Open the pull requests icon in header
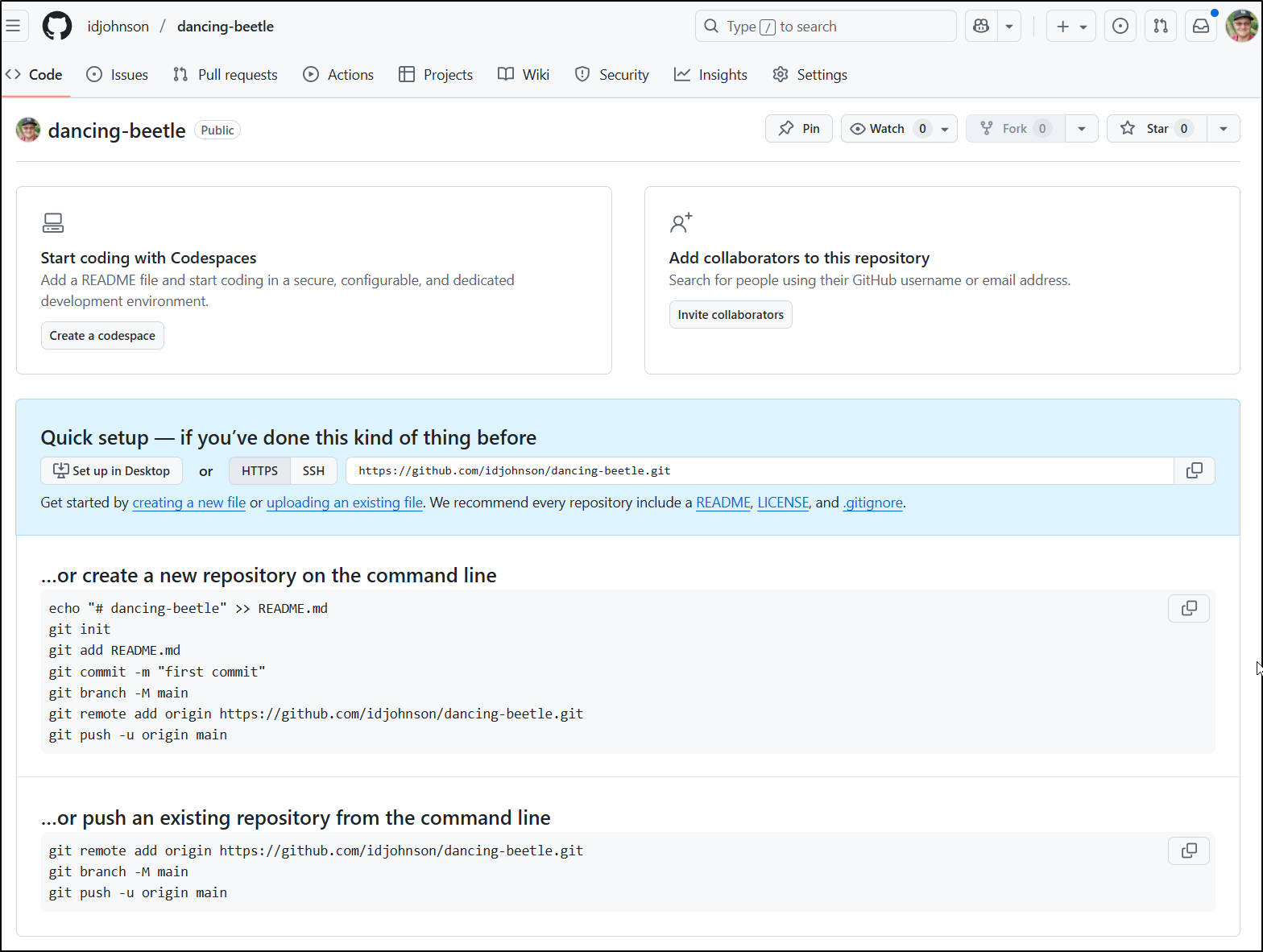1263x952 pixels. pos(1160,27)
